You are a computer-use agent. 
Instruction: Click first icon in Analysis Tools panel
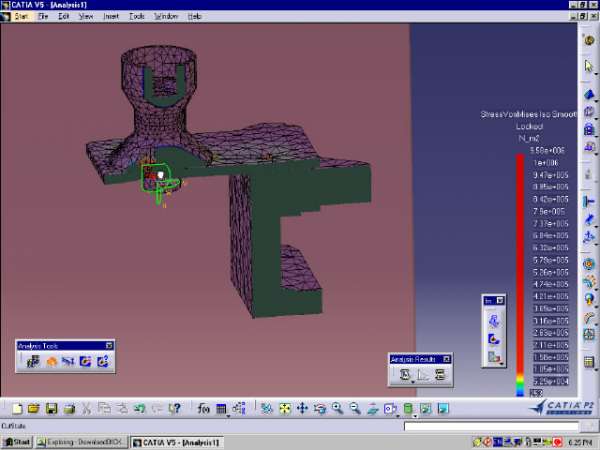(x=33, y=361)
